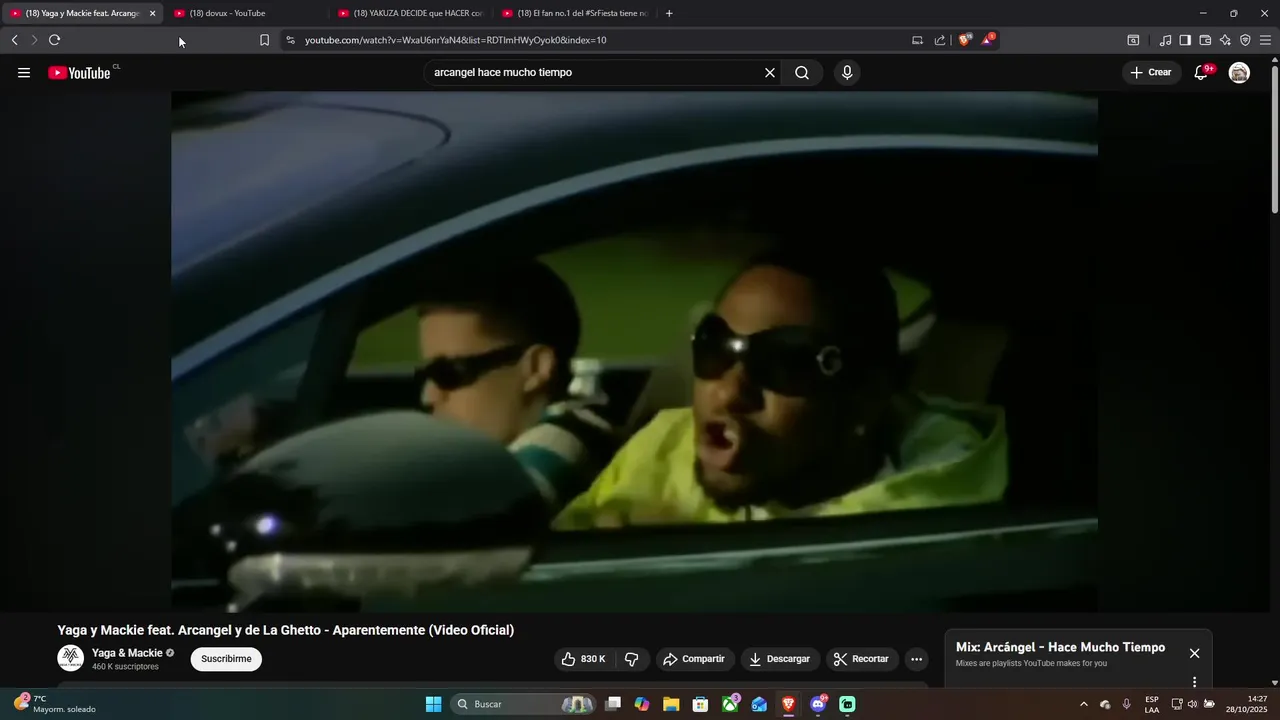The width and height of the screenshot is (1280, 720).
Task: Open Yaga & Mackie channel name
Action: coord(127,653)
